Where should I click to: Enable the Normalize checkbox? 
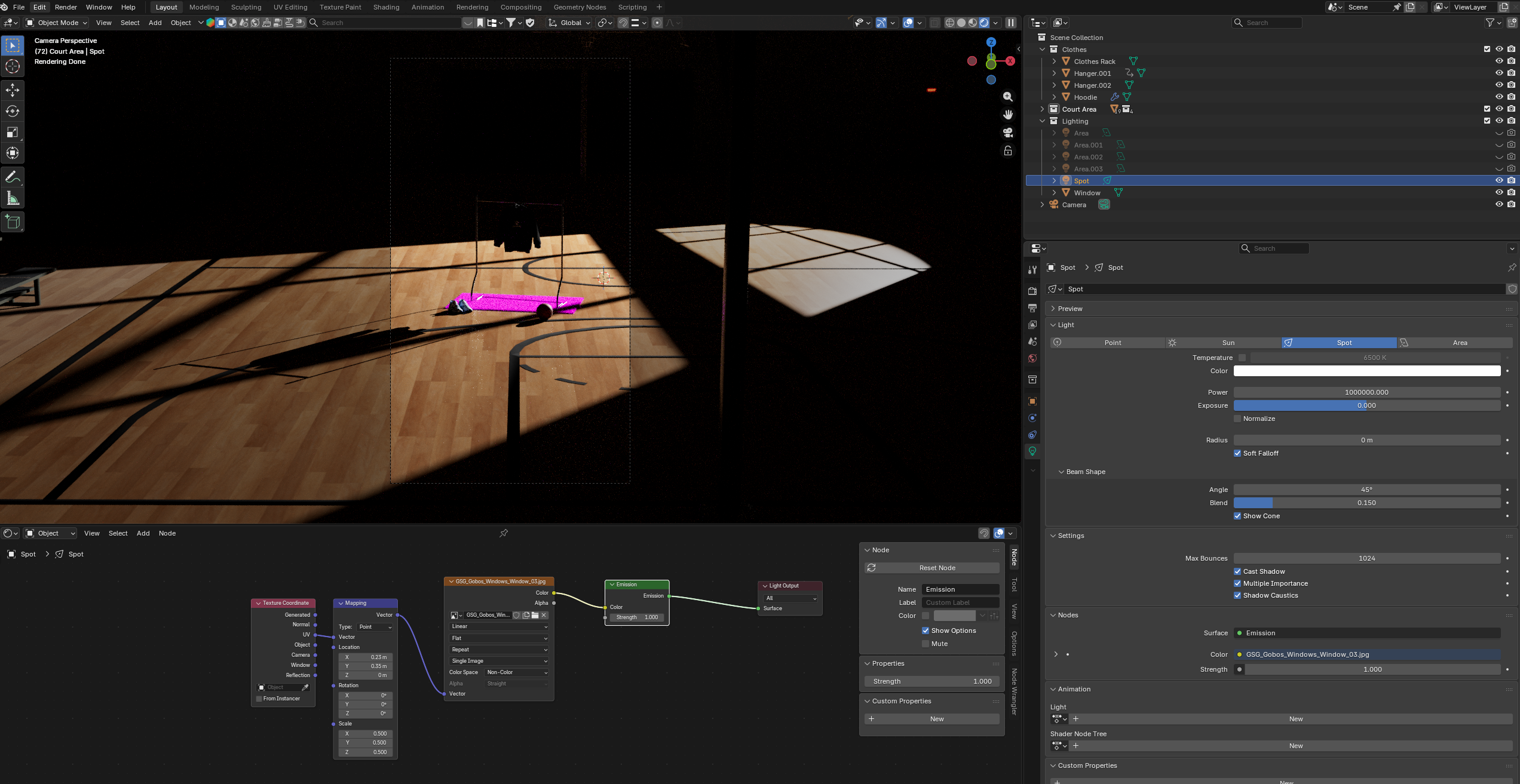1237,419
